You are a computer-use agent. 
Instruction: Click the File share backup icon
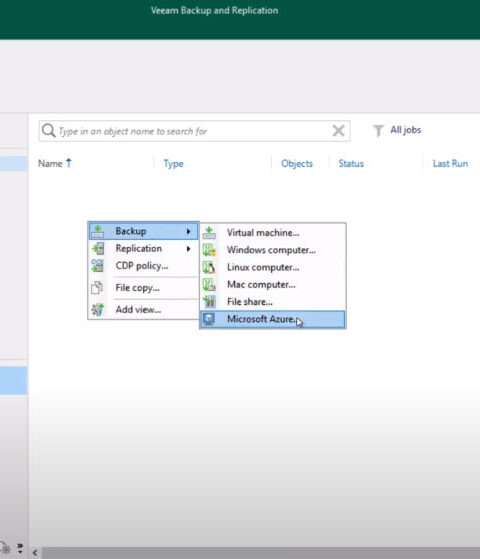(209, 302)
